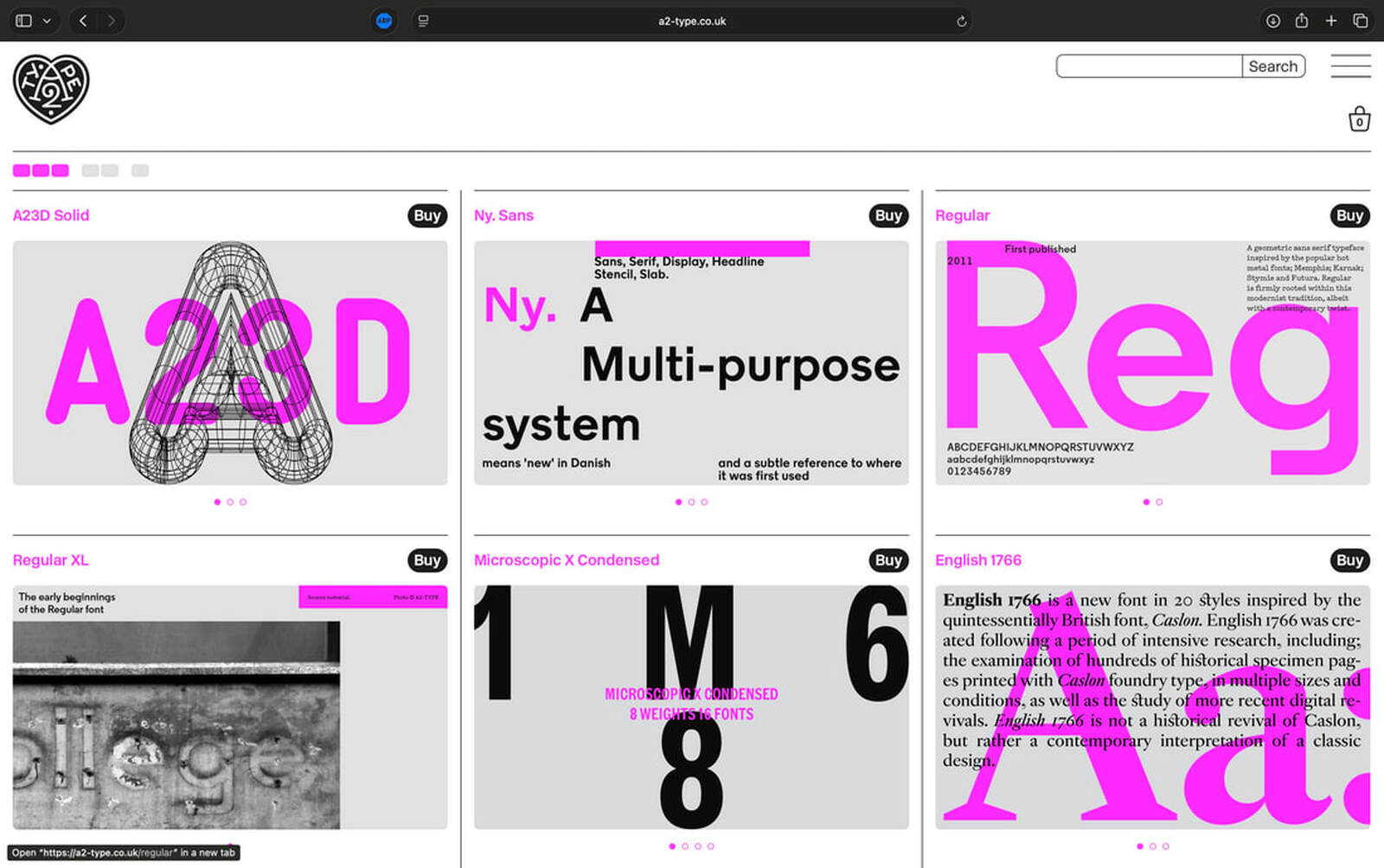Click the Share icon in the browser toolbar
The height and width of the screenshot is (868, 1384).
pos(1302,21)
